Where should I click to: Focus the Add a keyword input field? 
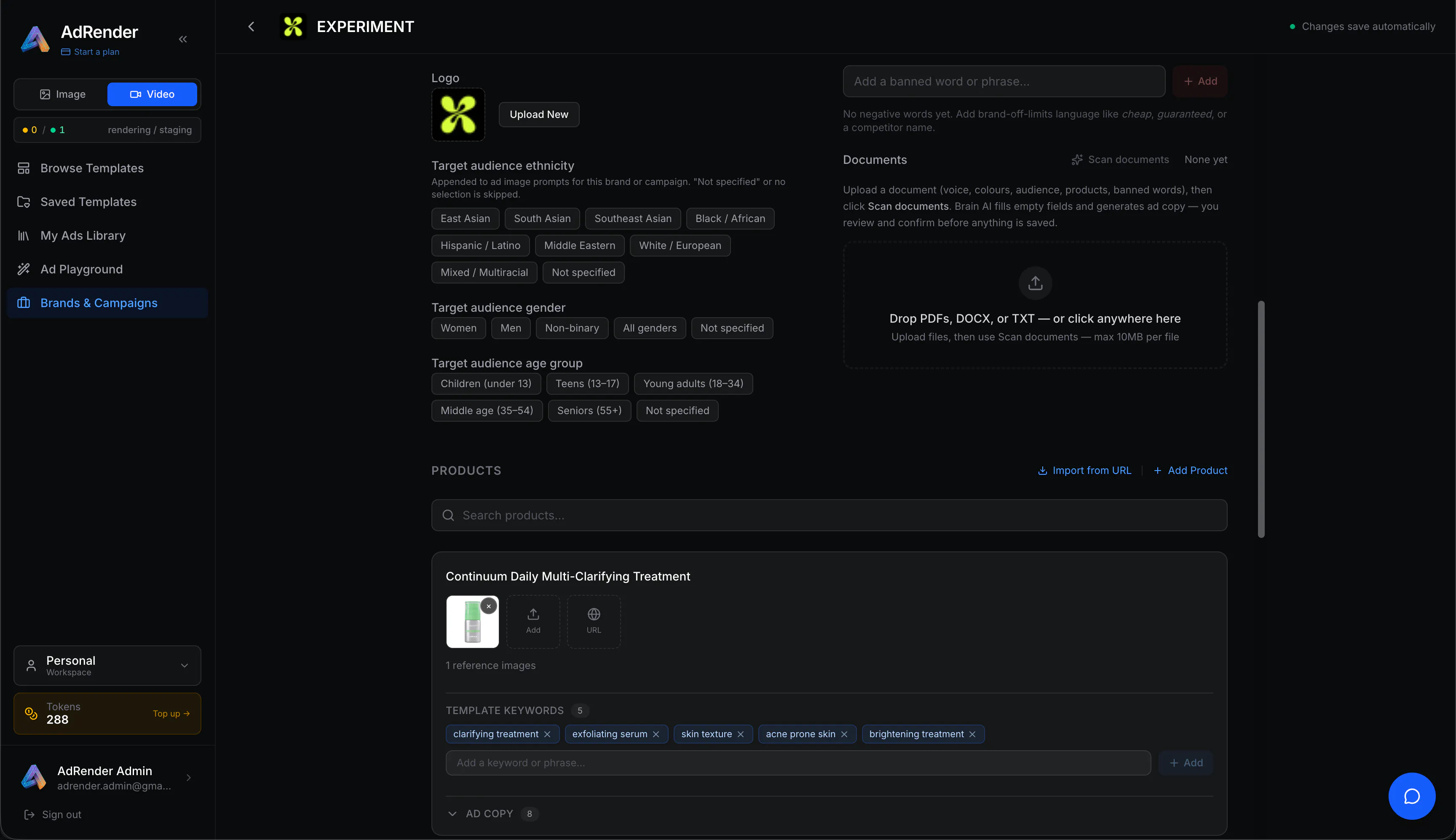[798, 762]
